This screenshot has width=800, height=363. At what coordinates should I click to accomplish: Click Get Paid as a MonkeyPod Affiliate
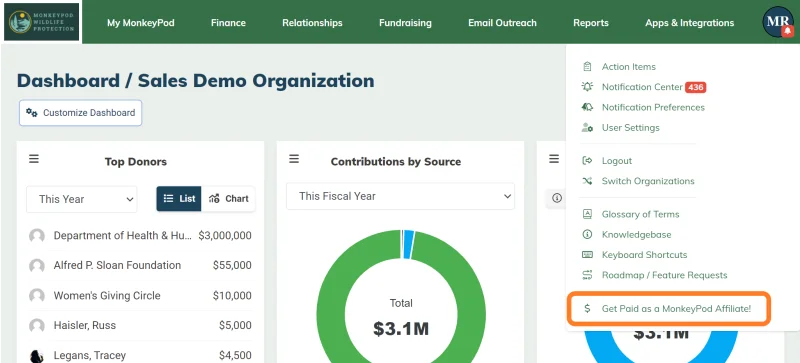[x=668, y=308]
